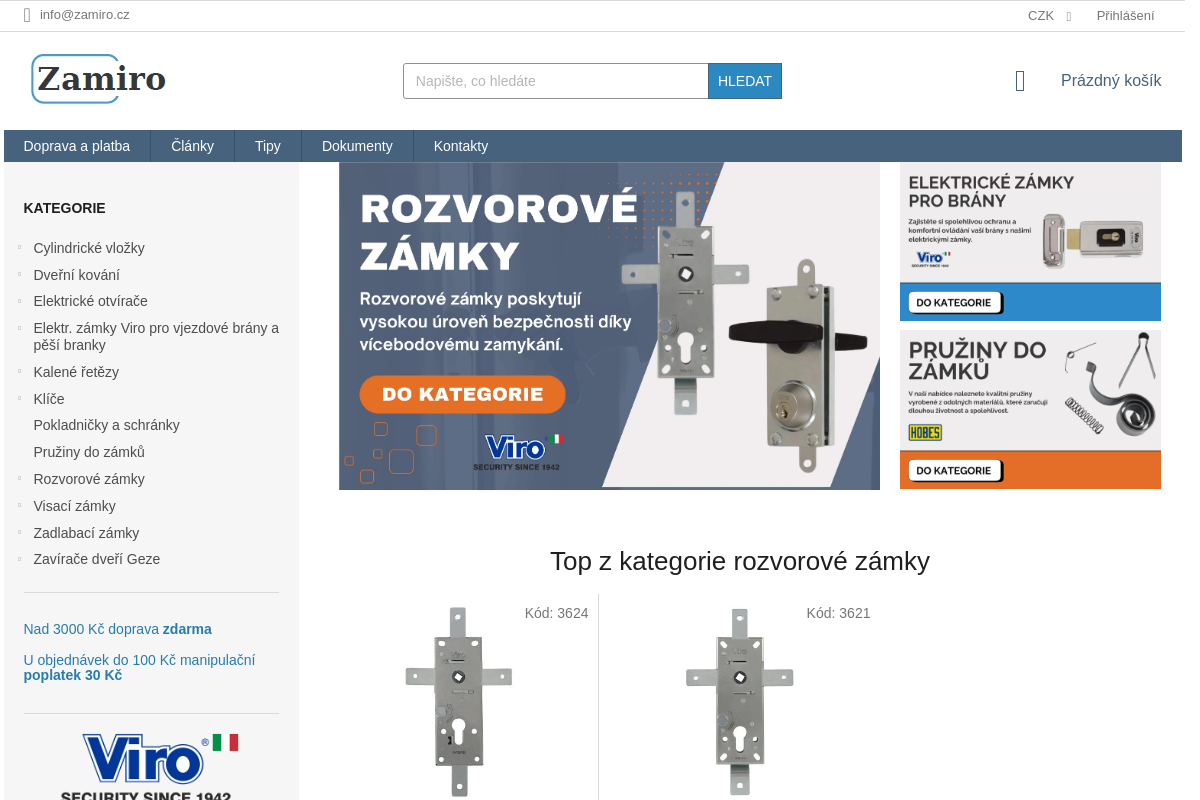
Task: Select the Visací zámky category
Action: 75,506
